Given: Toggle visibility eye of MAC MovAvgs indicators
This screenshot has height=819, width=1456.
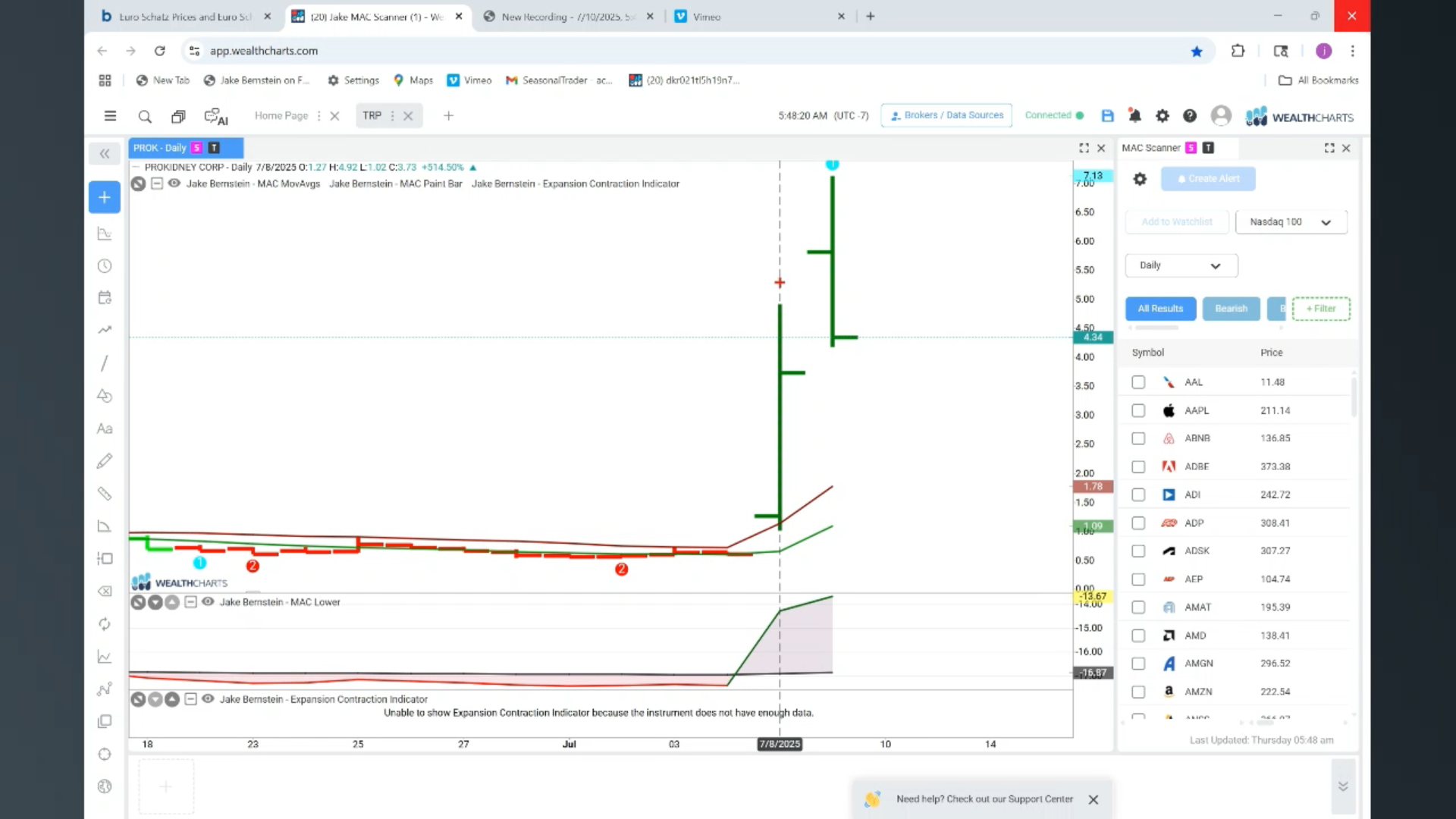Looking at the screenshot, I should click(174, 184).
